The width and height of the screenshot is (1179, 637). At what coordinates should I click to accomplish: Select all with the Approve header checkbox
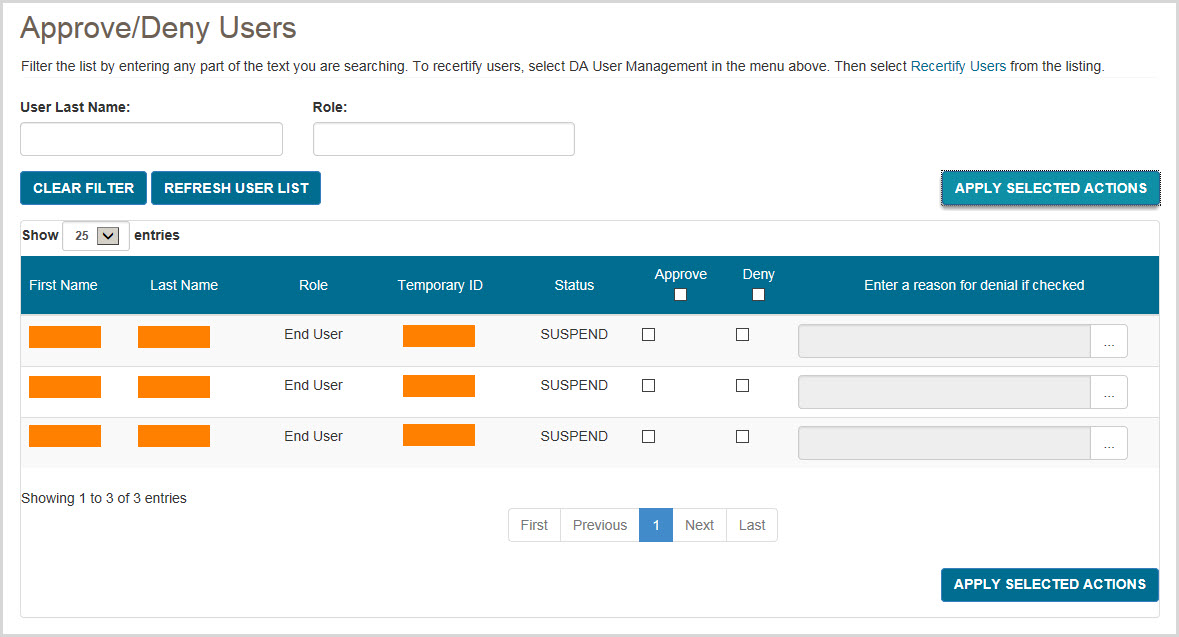[681, 295]
